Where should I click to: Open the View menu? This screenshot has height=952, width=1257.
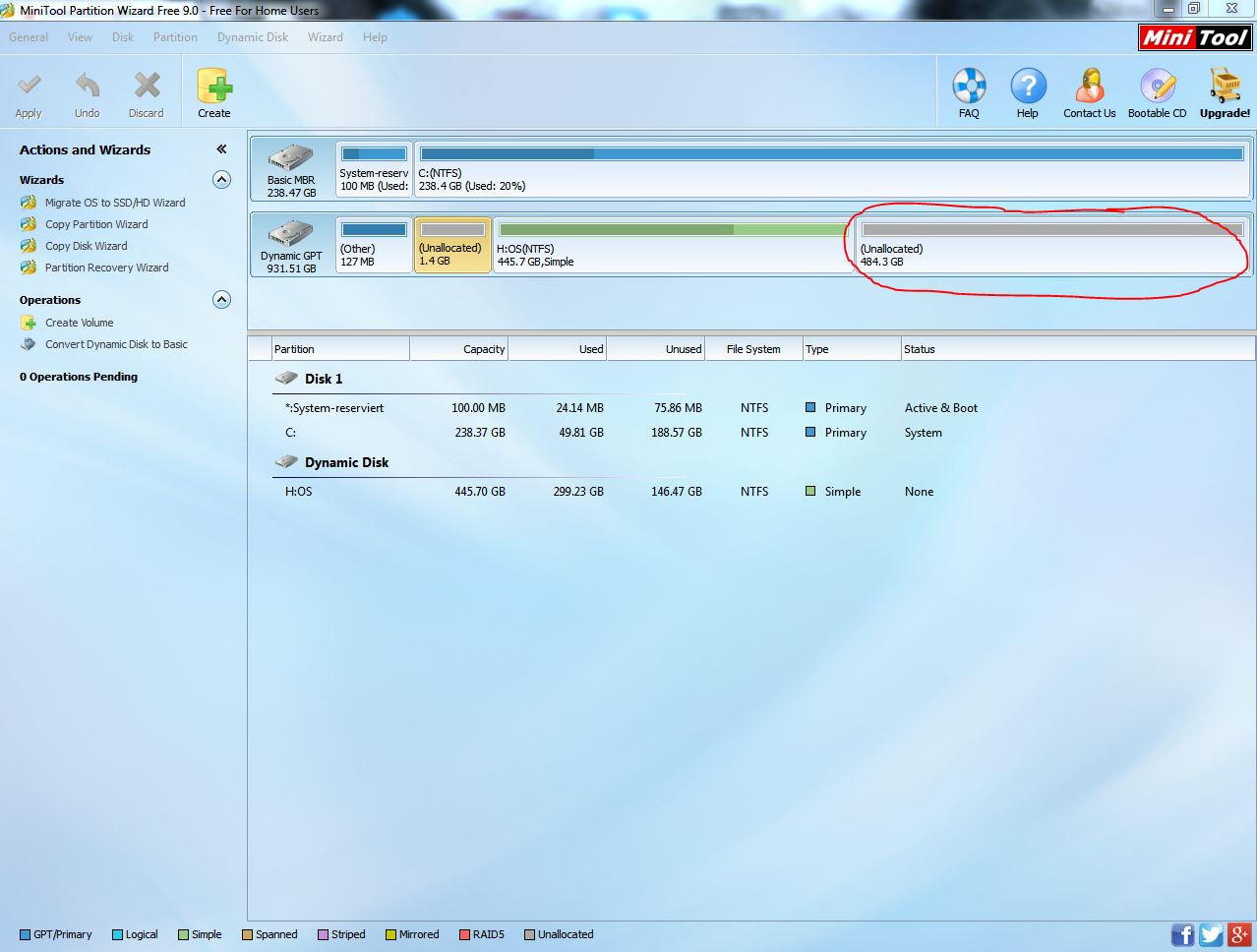[x=80, y=37]
